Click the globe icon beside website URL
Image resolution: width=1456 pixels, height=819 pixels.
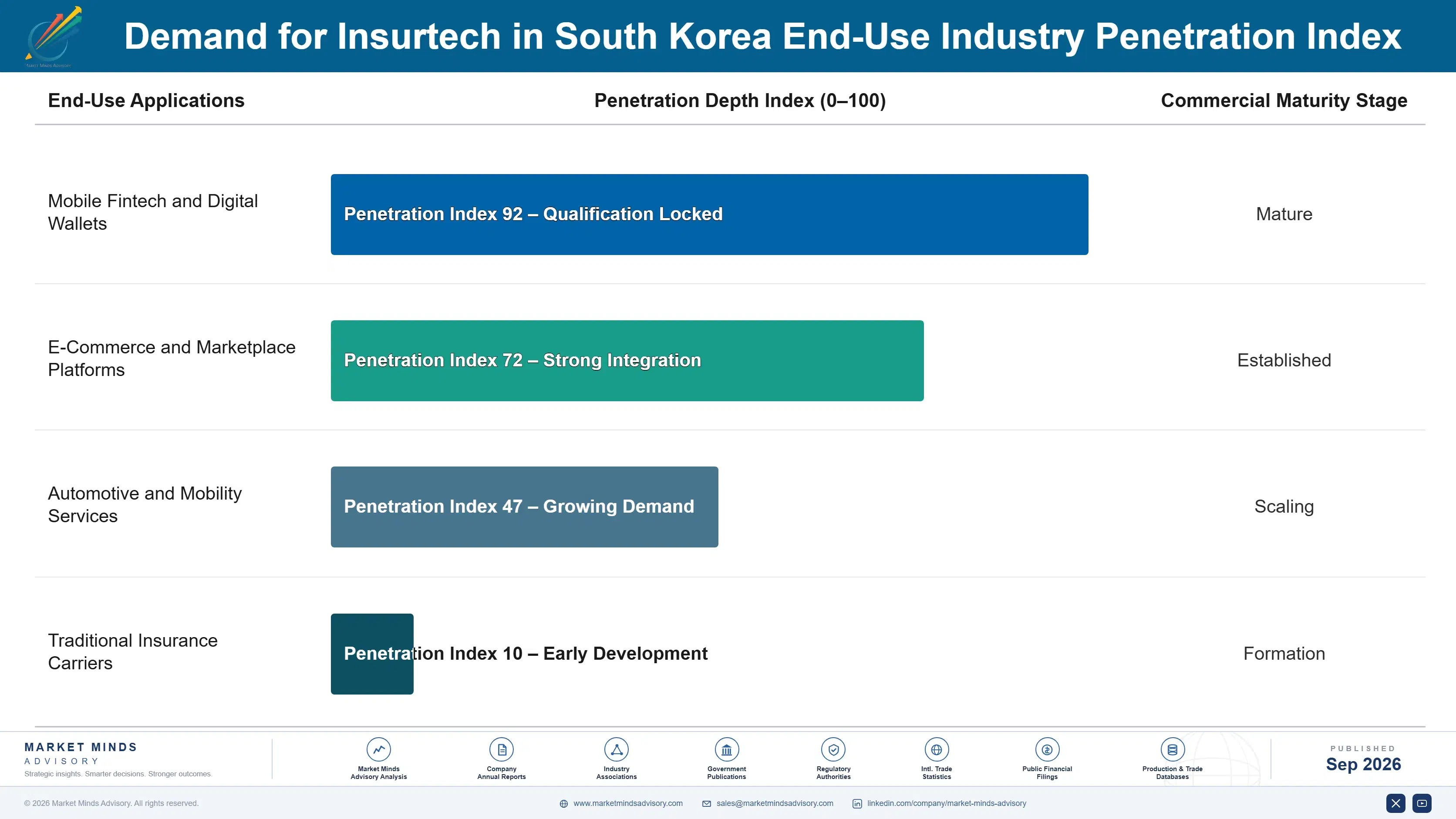(x=563, y=804)
